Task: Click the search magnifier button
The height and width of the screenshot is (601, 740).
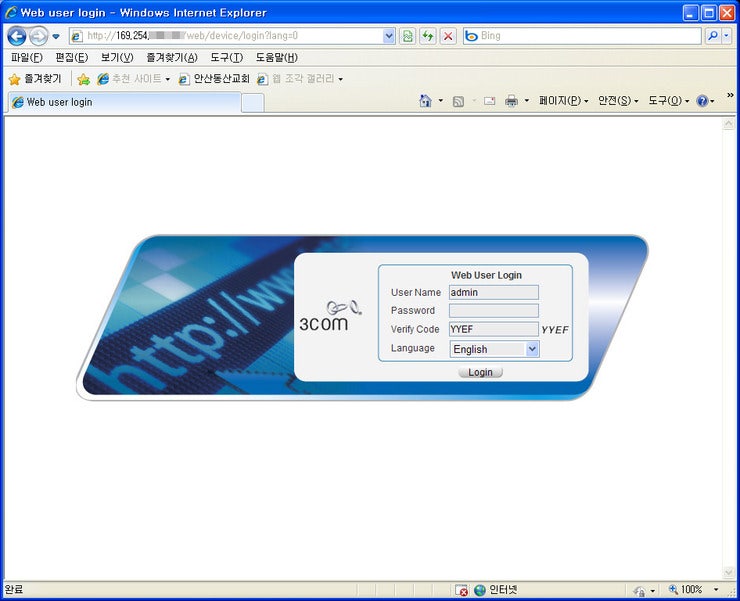Action: [713, 36]
